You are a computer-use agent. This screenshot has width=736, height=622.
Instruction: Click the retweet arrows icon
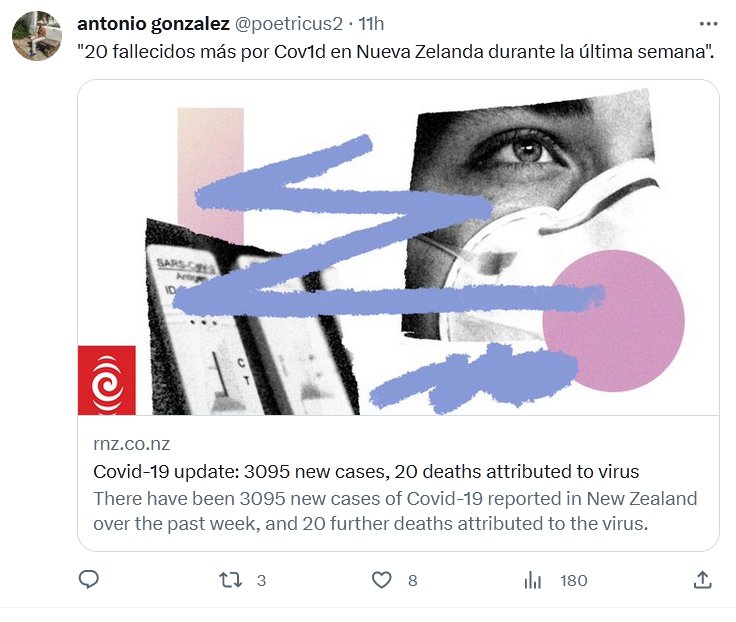230,580
